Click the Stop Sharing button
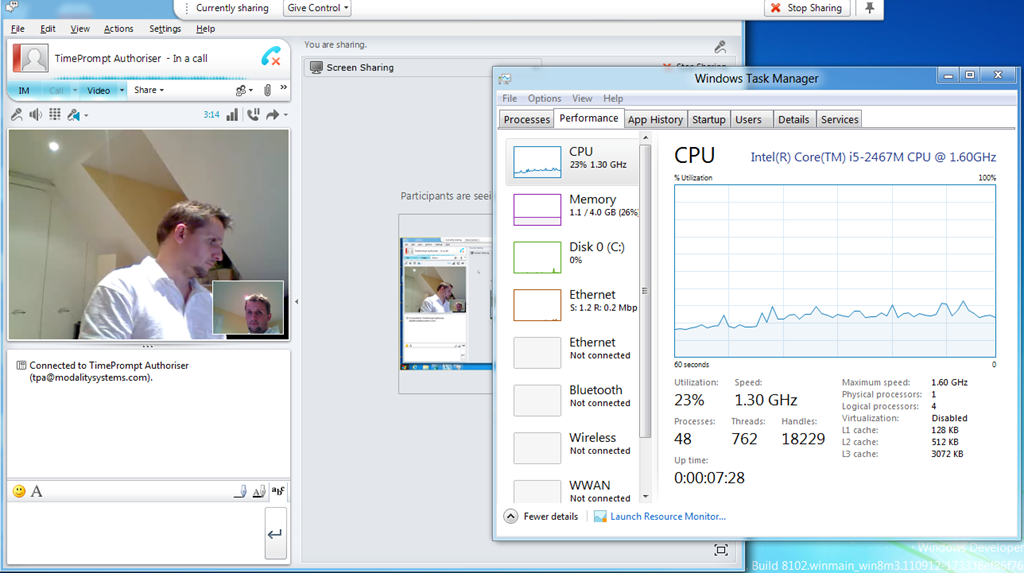 click(x=807, y=8)
